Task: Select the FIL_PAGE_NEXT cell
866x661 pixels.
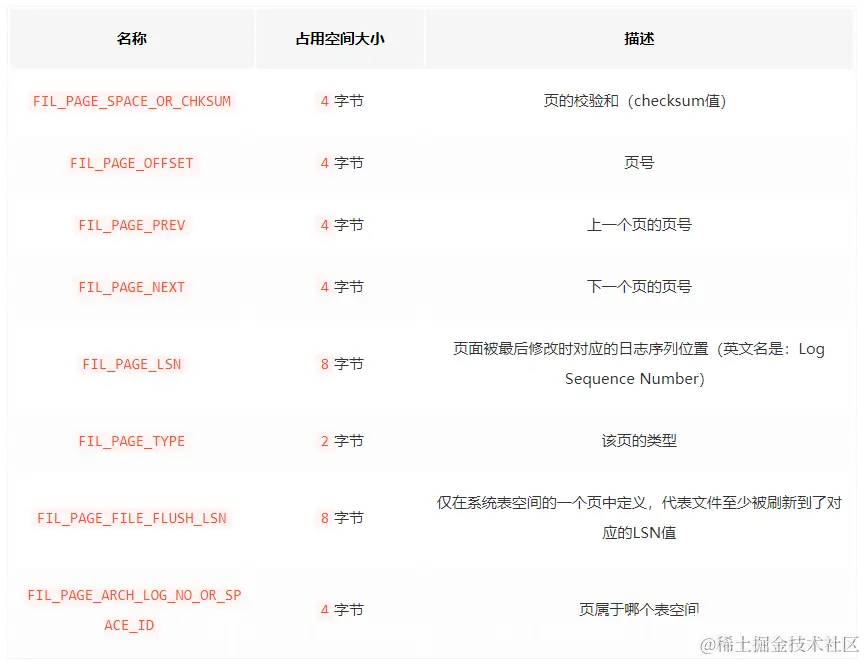Action: pos(131,287)
